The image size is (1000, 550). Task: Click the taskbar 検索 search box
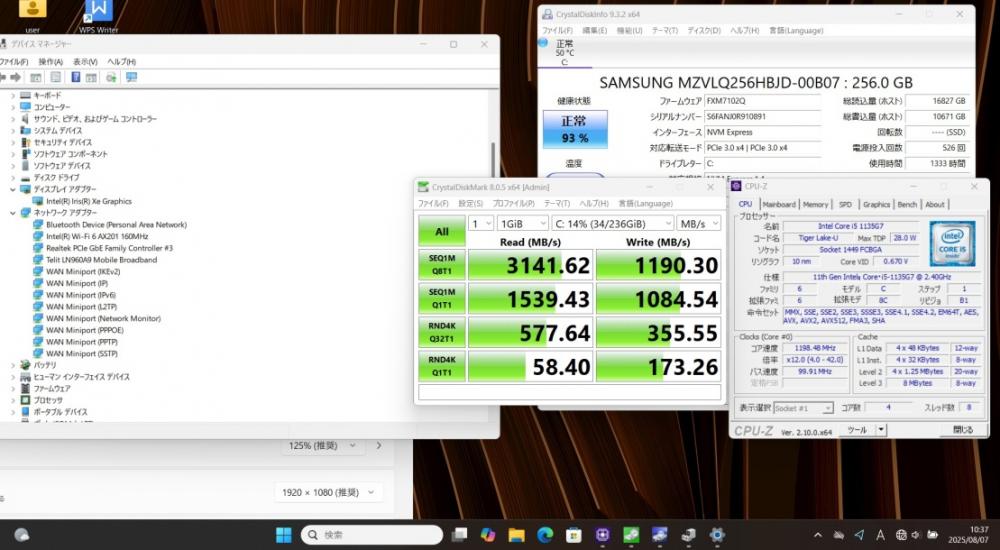click(x=372, y=535)
